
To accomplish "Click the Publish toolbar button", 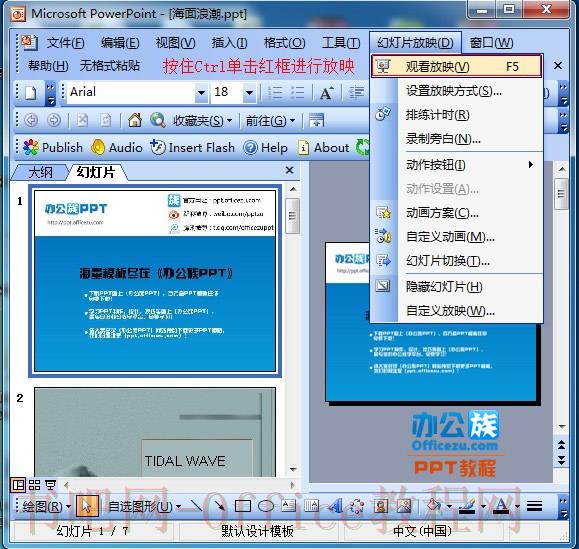I will pos(53,148).
